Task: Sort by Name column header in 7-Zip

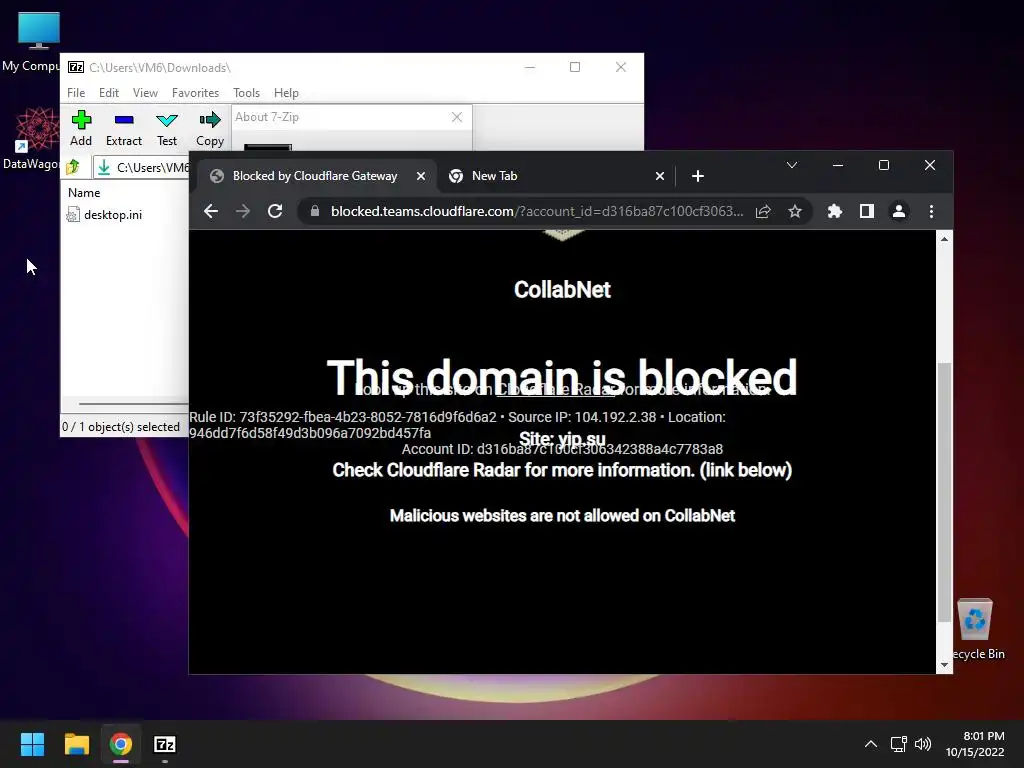Action: pos(84,193)
